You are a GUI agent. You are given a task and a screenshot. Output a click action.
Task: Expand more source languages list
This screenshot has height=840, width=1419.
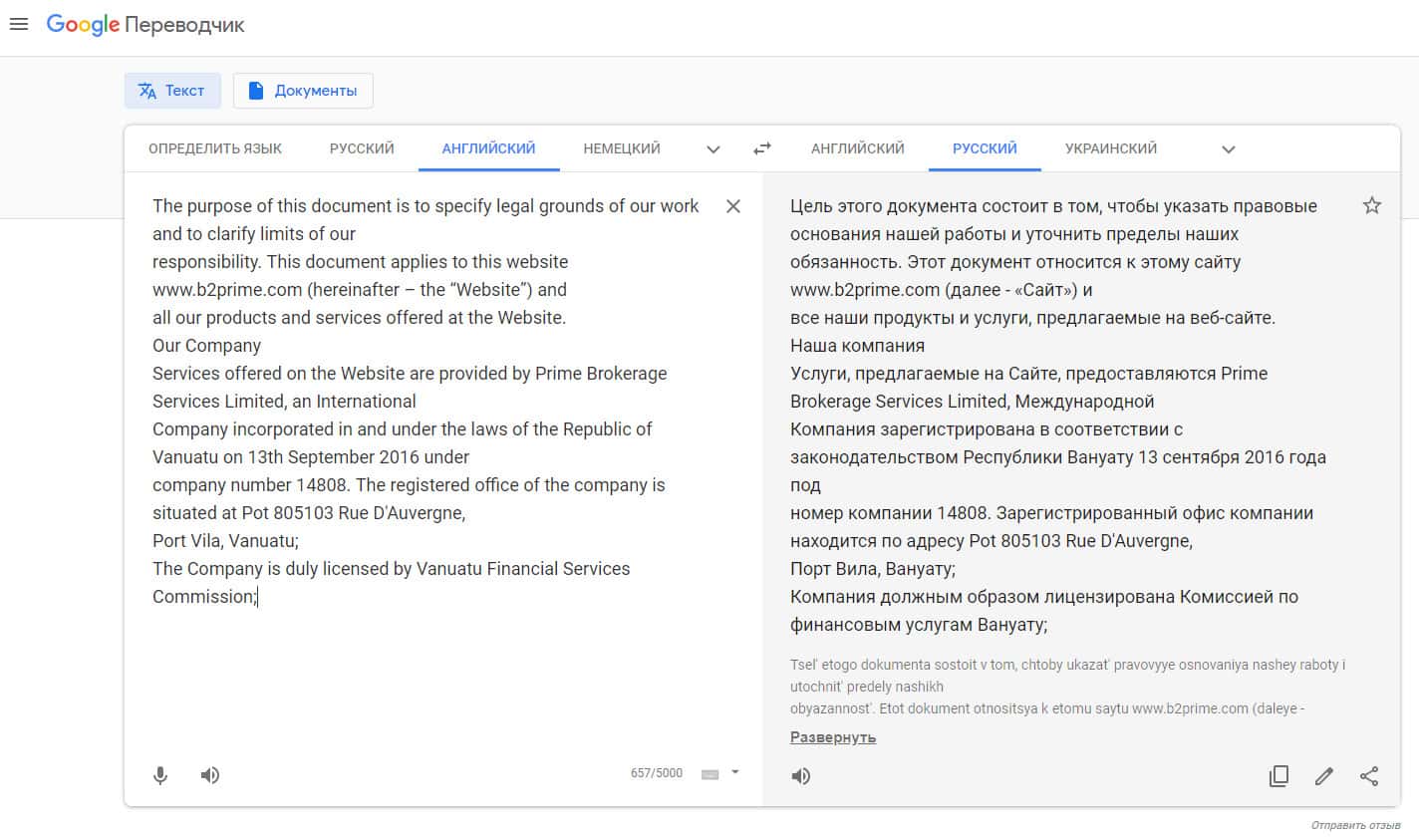[x=713, y=149]
